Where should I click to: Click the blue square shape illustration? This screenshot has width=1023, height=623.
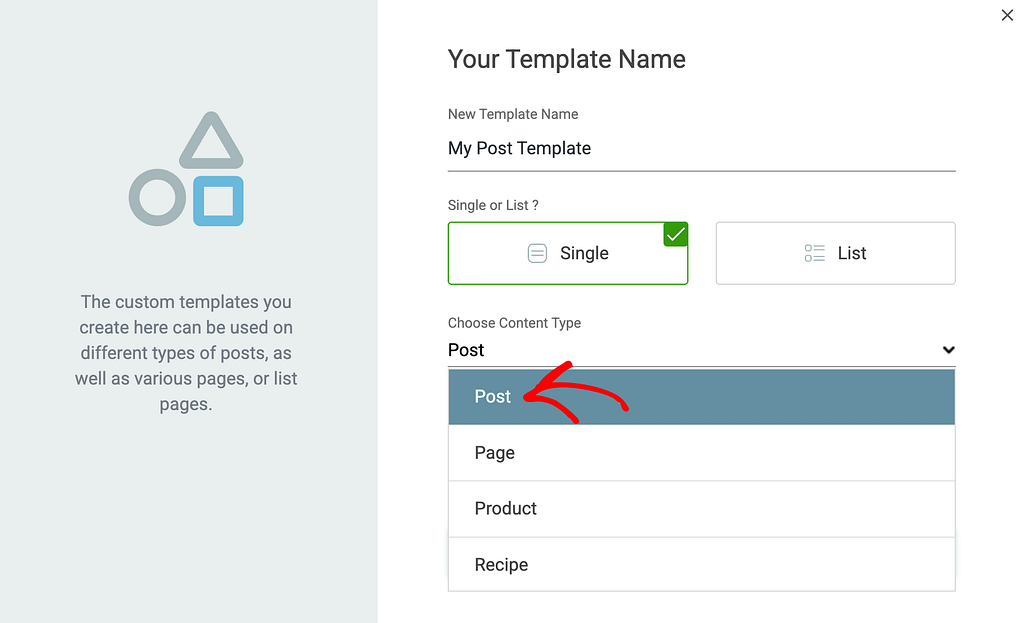click(x=218, y=201)
